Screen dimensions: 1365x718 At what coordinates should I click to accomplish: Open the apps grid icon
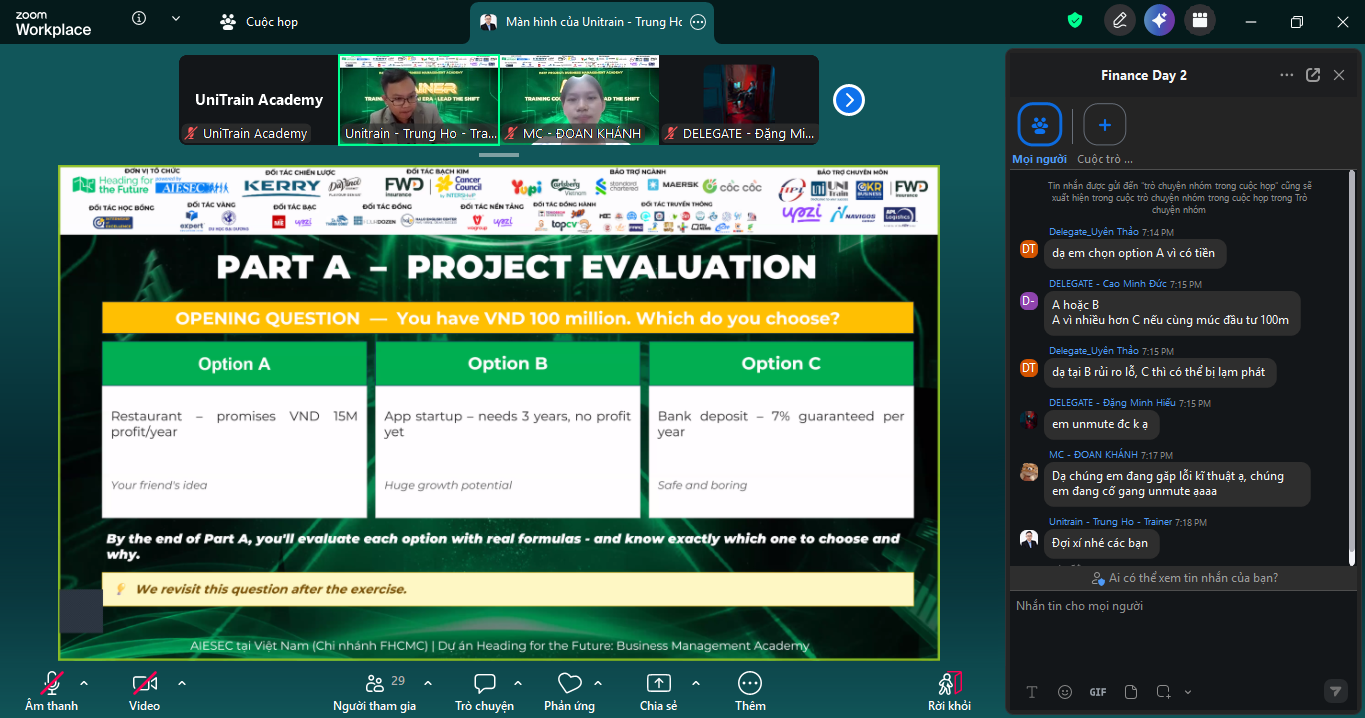[x=1199, y=20]
